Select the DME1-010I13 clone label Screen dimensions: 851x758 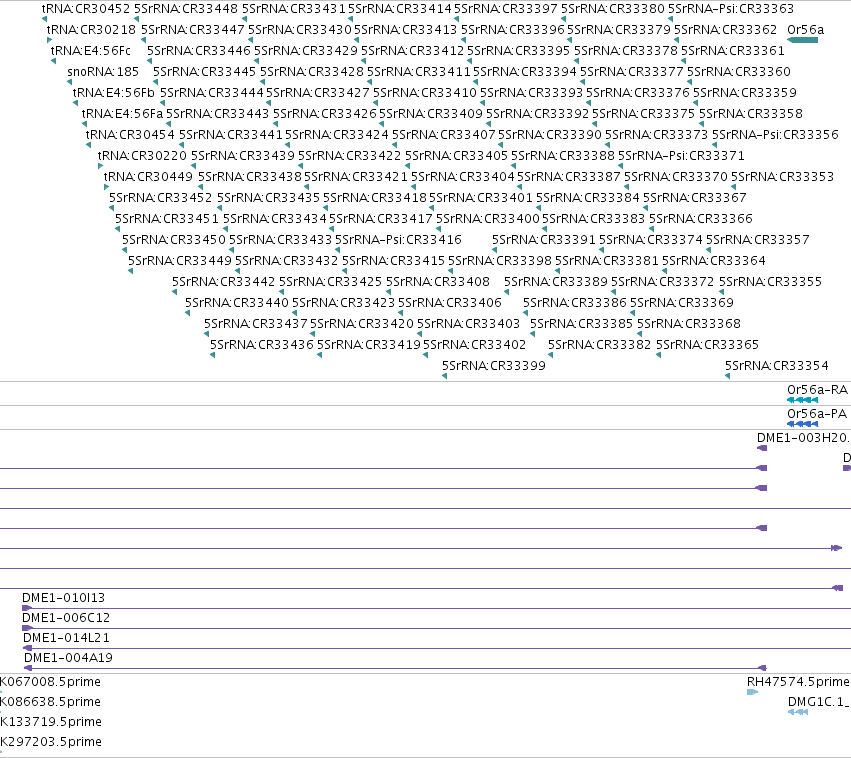[x=63, y=597]
